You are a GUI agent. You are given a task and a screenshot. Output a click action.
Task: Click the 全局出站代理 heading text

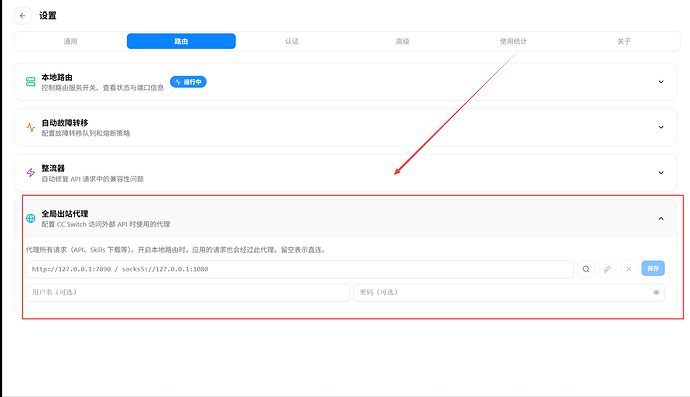[x=65, y=214]
